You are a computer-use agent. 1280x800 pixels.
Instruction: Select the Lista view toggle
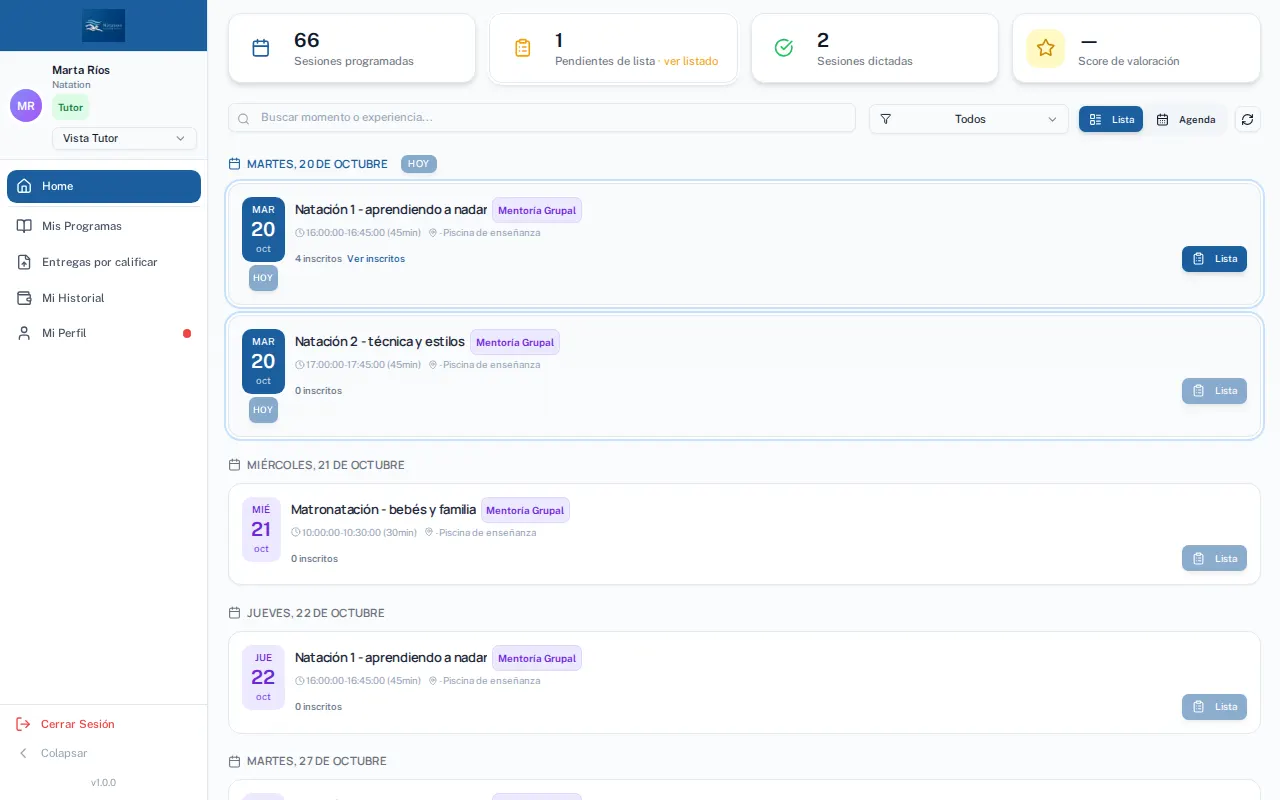tap(1111, 119)
